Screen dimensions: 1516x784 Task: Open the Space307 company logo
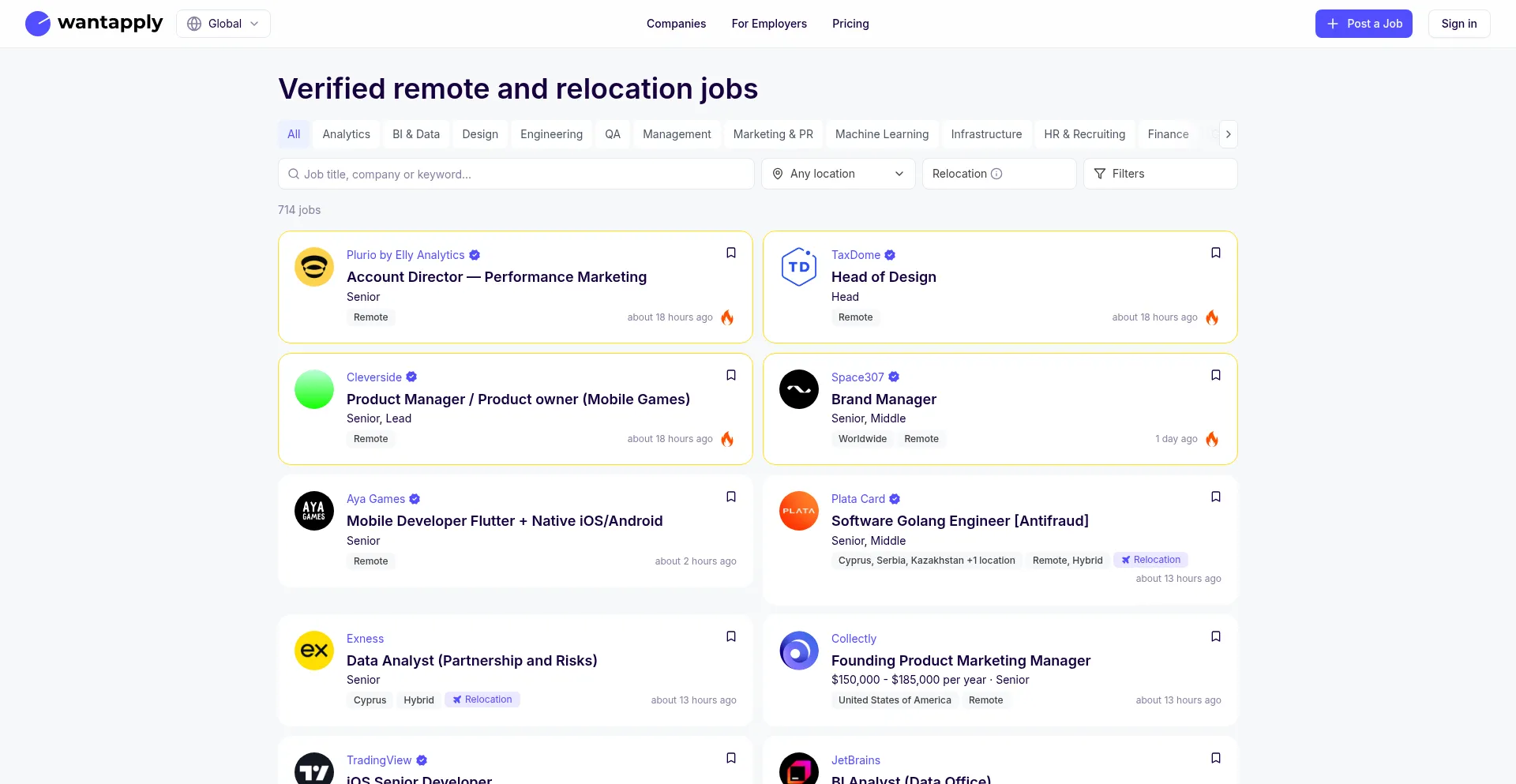799,389
